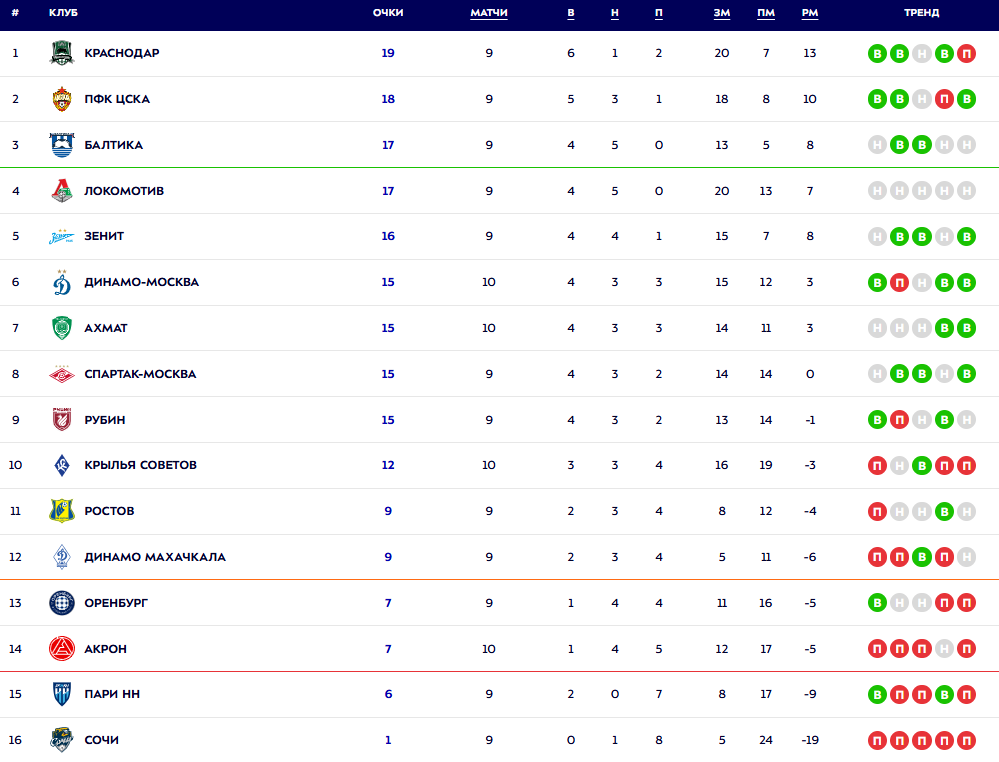This screenshot has width=999, height=762.
Task: Click Краснодар's points value 19
Action: tap(388, 53)
